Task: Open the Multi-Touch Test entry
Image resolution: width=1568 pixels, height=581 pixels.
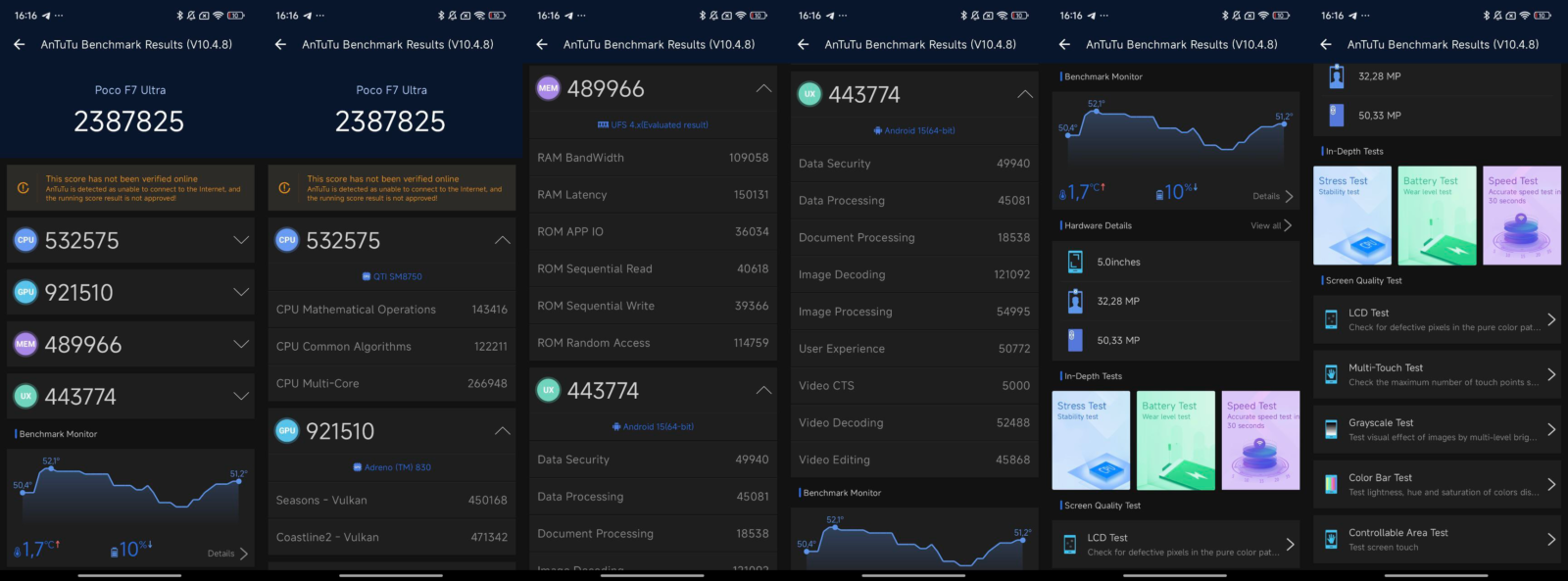Action: click(1437, 374)
